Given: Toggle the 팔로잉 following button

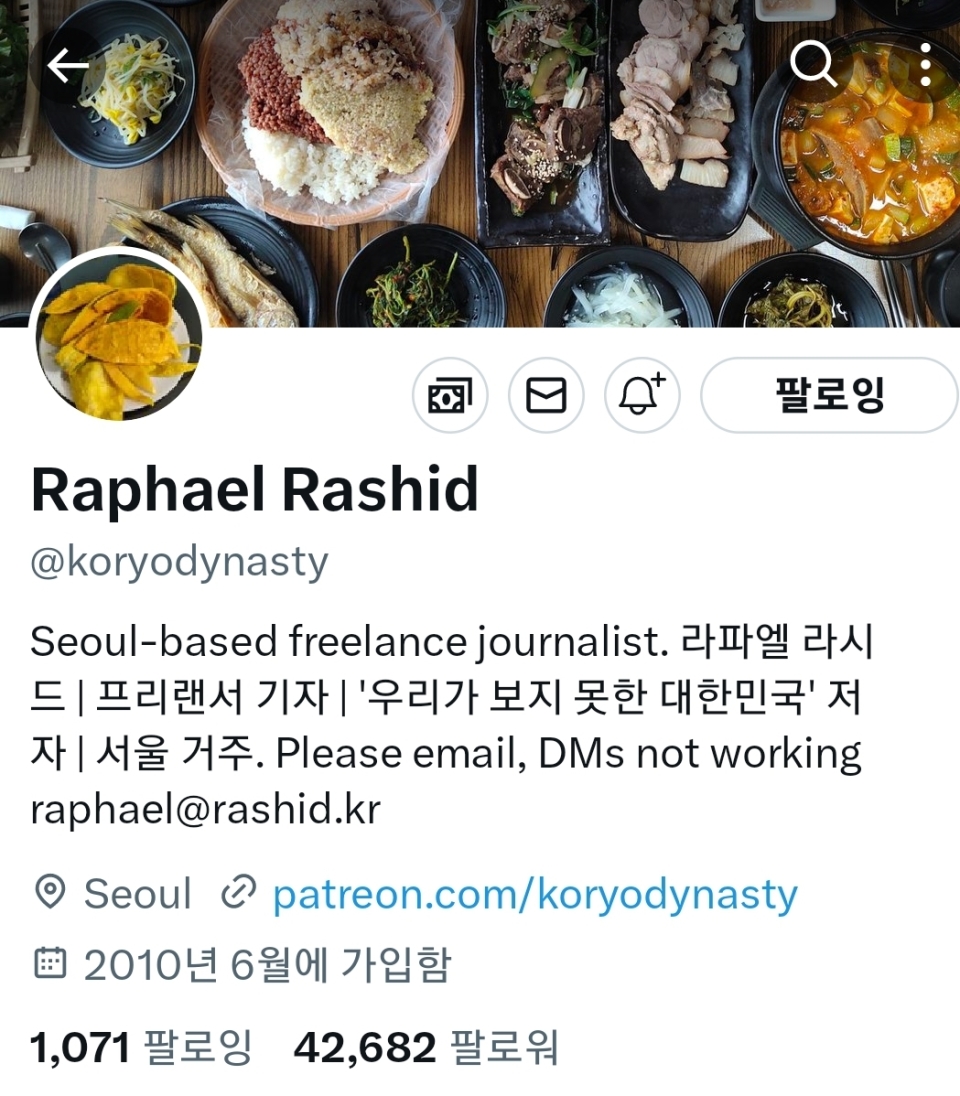Looking at the screenshot, I should pyautogui.click(x=829, y=396).
